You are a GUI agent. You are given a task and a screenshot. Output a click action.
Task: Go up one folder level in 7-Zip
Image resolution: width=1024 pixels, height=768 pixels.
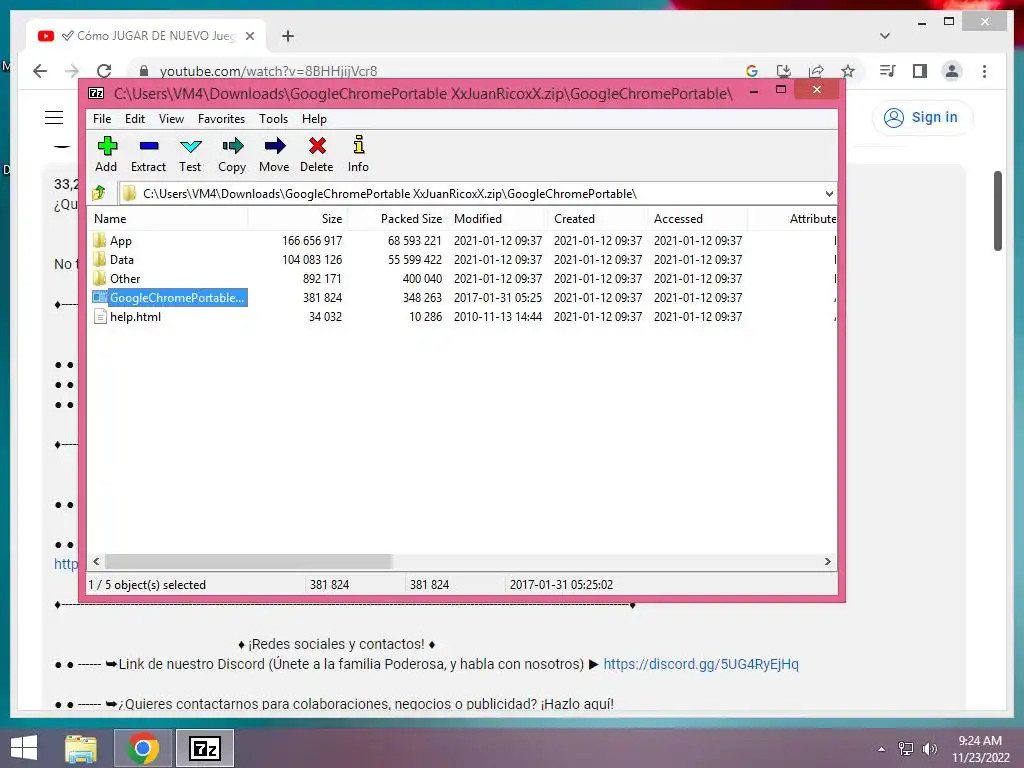click(x=99, y=193)
